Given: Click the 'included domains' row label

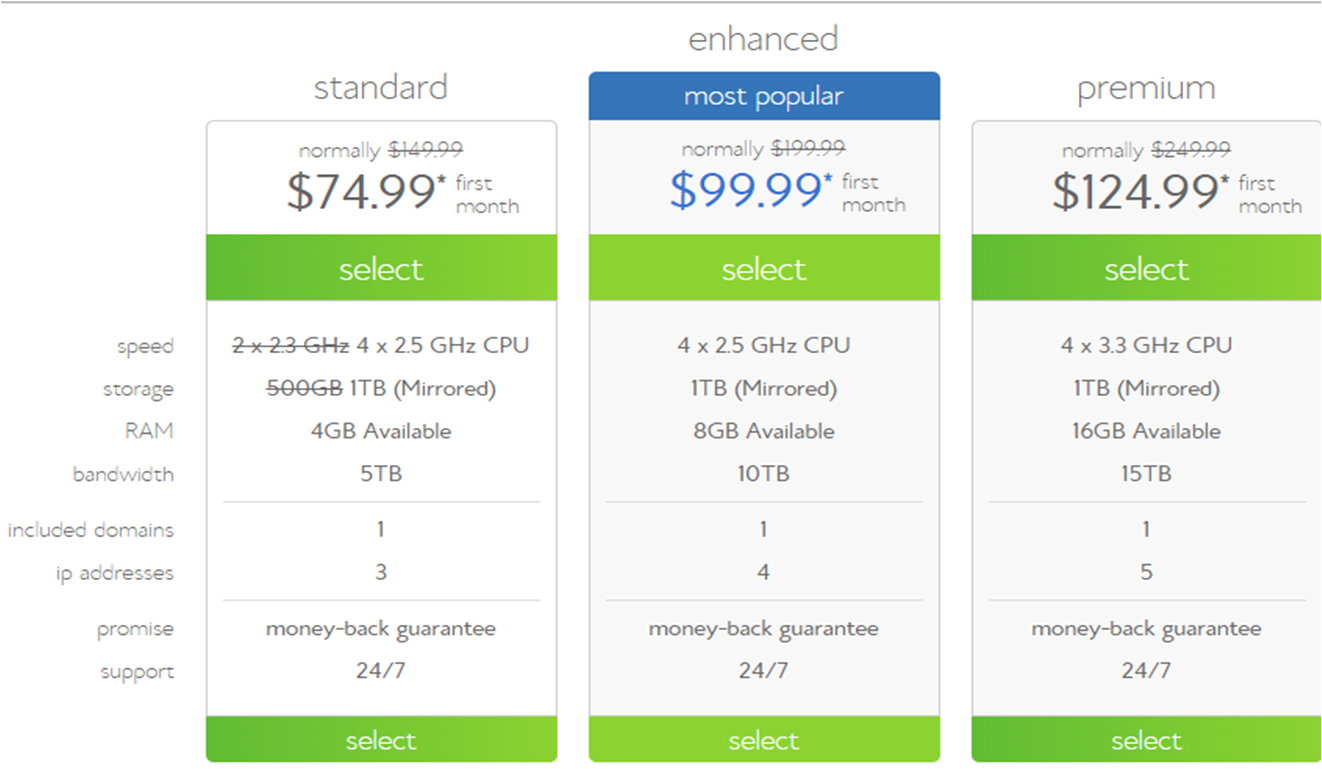Looking at the screenshot, I should [91, 530].
